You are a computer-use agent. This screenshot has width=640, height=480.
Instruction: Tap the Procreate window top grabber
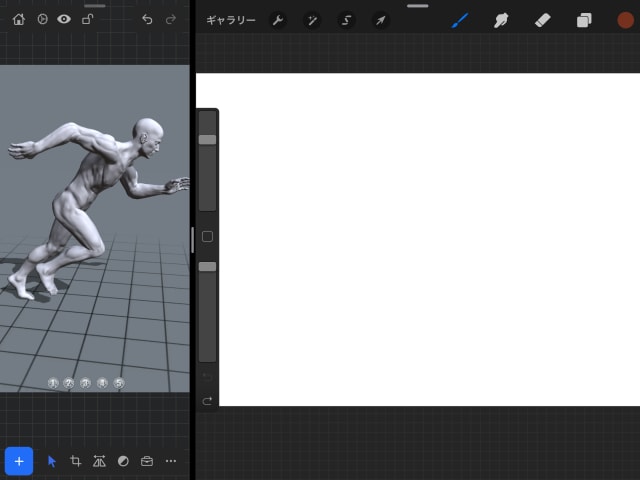coord(418,6)
